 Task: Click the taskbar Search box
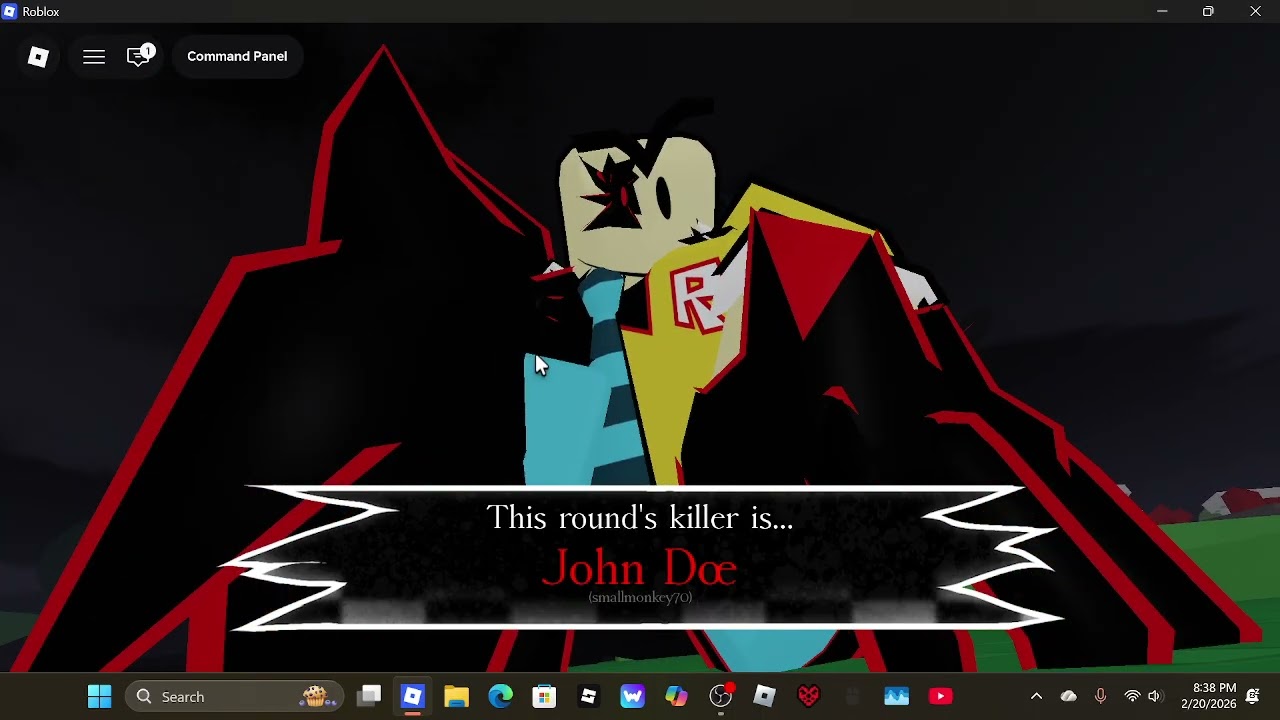235,697
